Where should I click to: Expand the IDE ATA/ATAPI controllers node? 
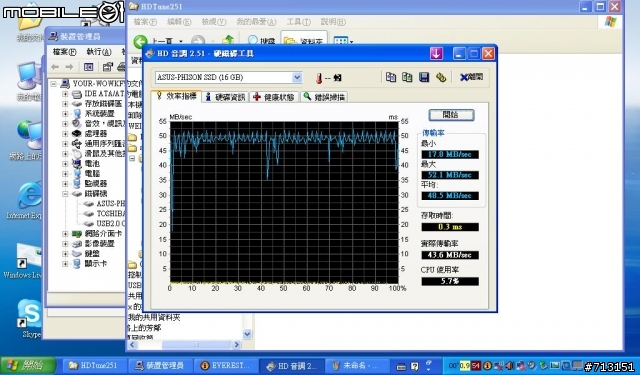pos(65,94)
